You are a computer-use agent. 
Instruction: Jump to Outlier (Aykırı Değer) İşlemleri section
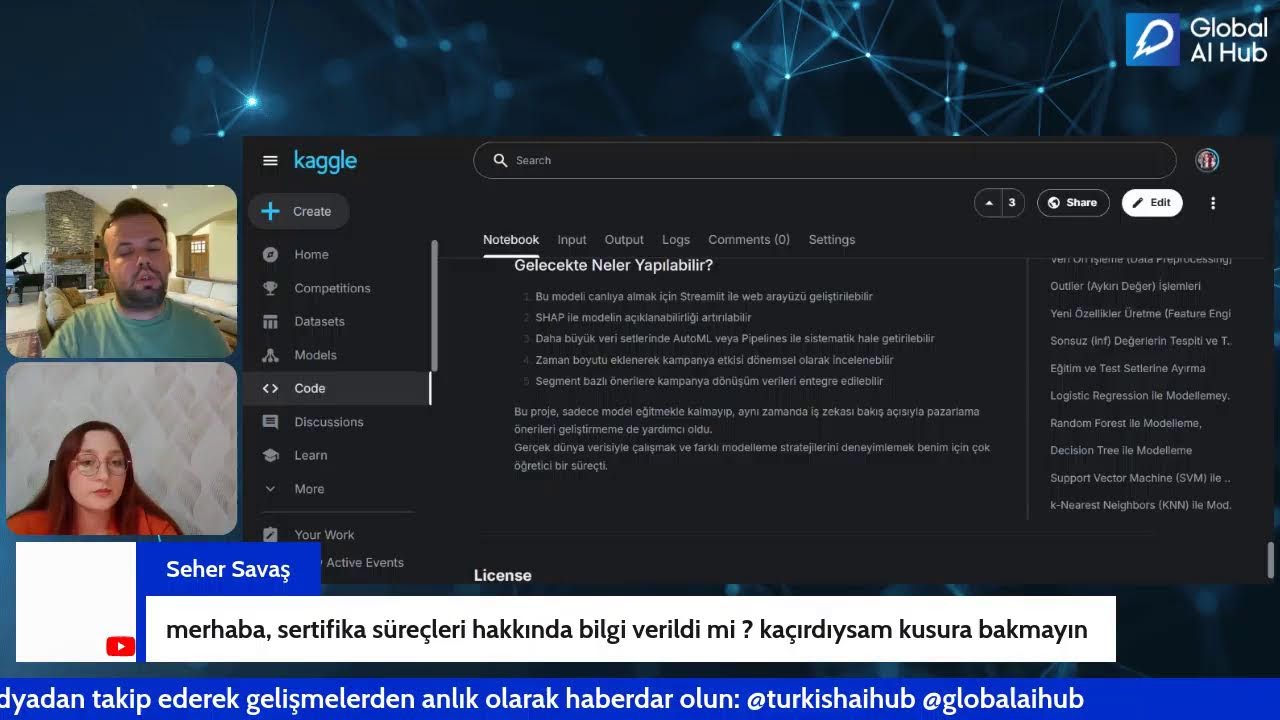[x=1125, y=286]
